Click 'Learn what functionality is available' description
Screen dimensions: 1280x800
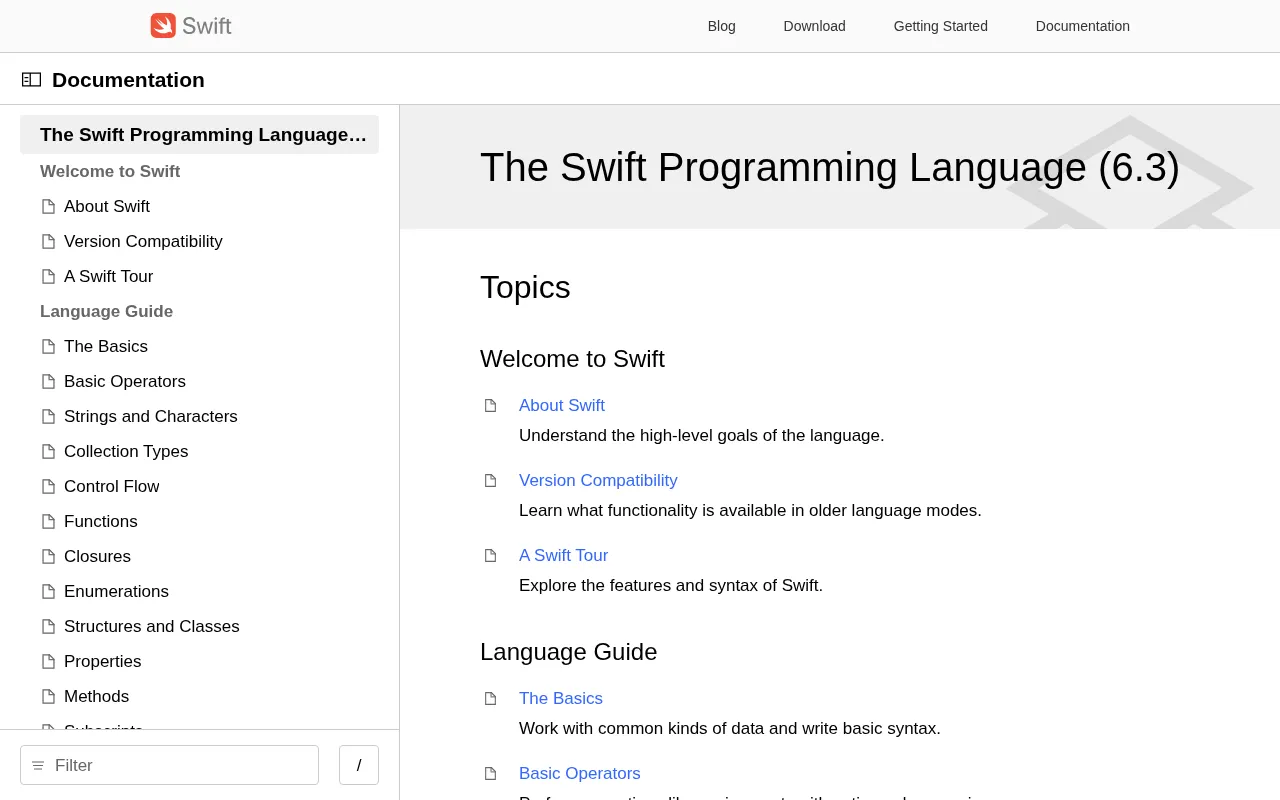[750, 511]
